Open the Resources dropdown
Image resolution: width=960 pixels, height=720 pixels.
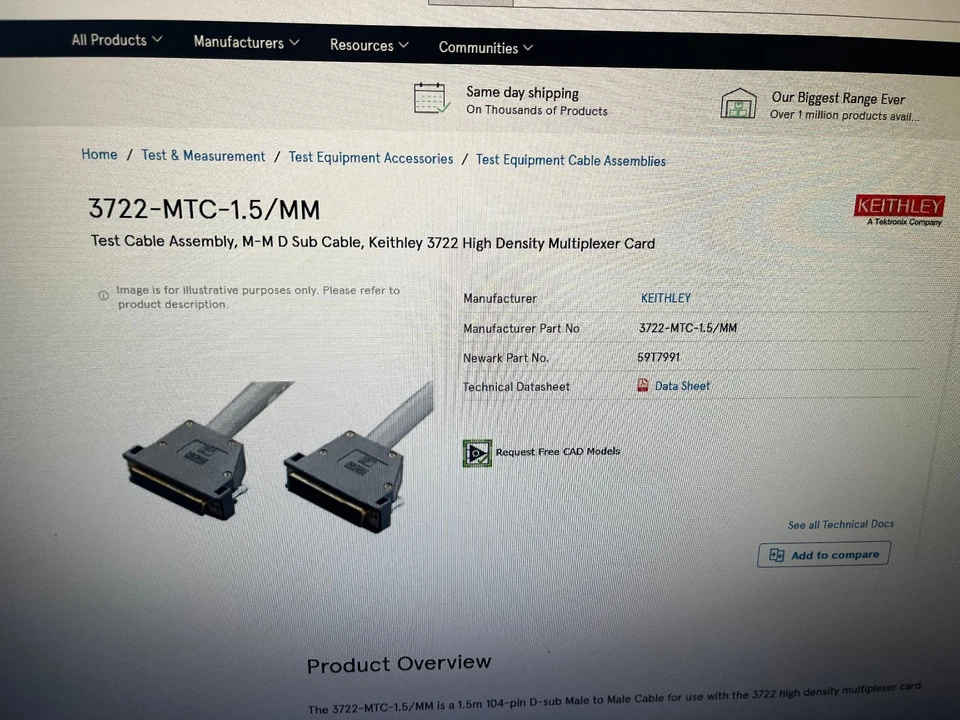(x=369, y=45)
